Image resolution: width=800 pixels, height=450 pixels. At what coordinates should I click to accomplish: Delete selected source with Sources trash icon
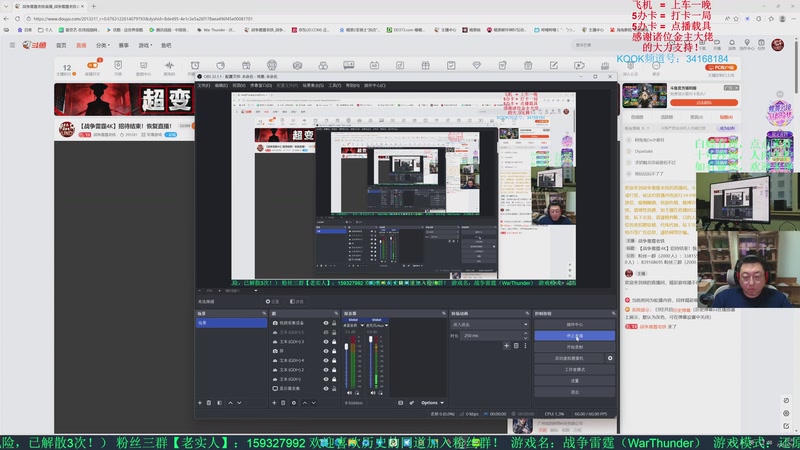pos(283,403)
